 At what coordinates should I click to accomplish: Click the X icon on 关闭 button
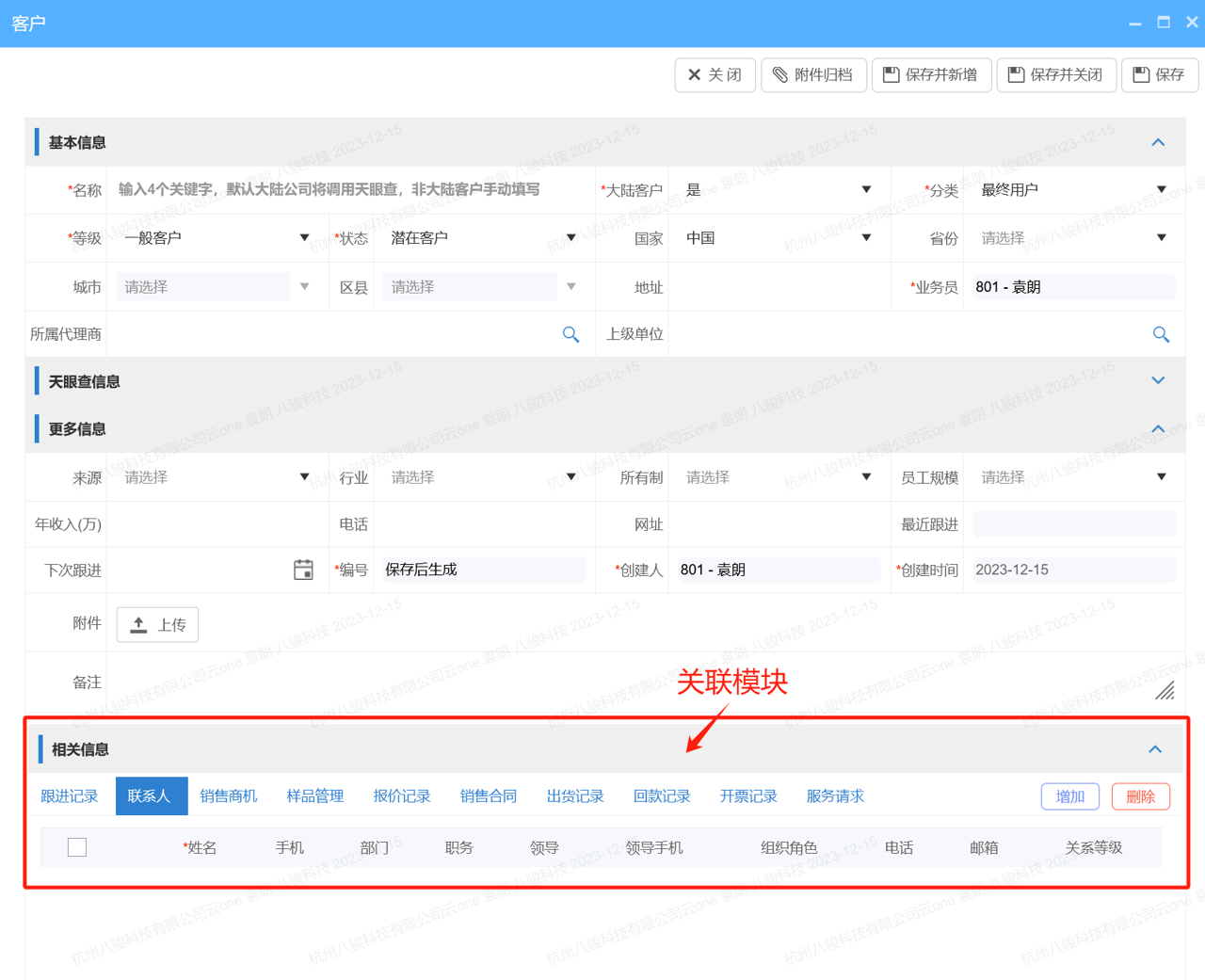pos(694,75)
